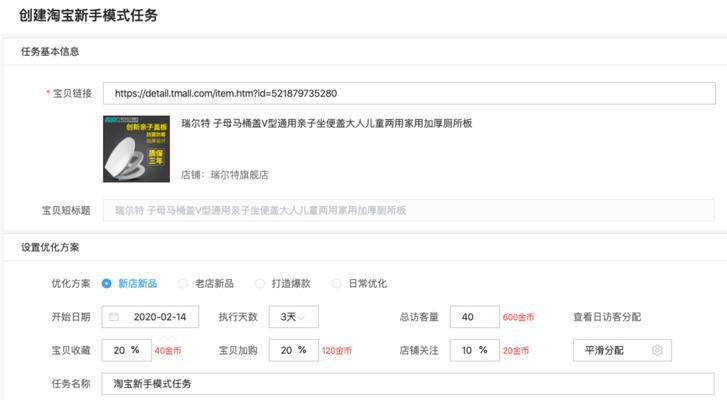Click the 开始日期 2020-02-14 date field
Image resolution: width=727 pixels, height=400 pixels.
[150, 317]
